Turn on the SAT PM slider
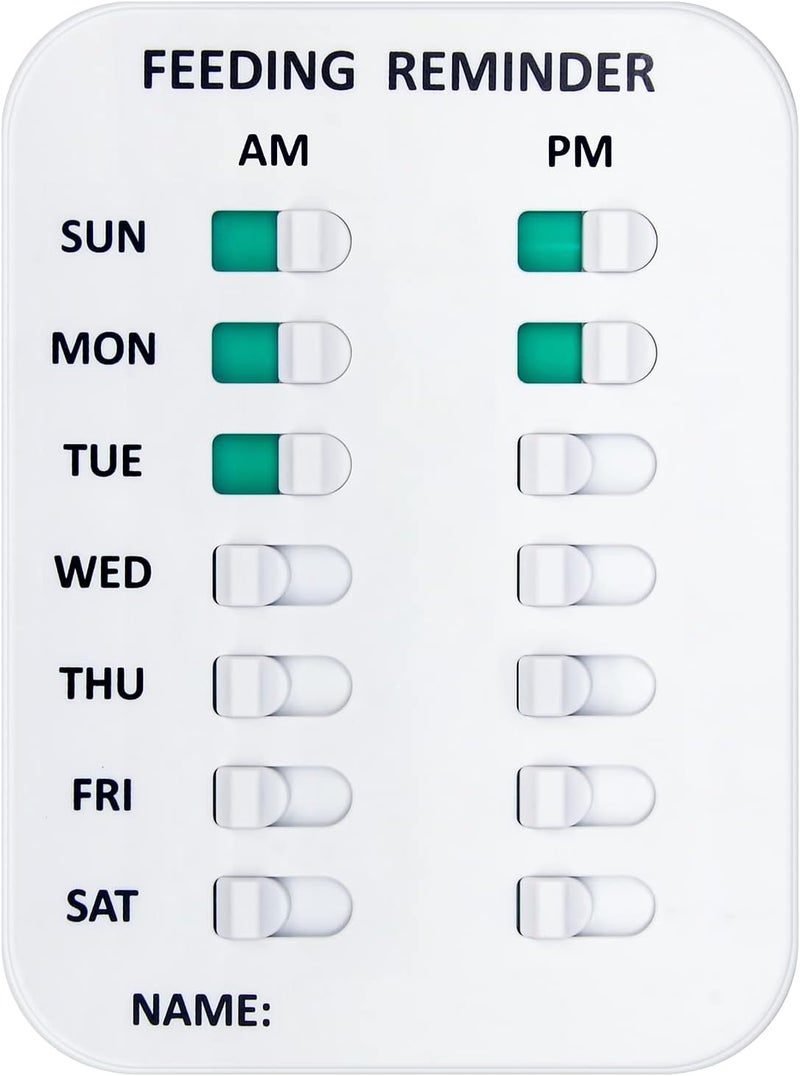Viewport: 800px width, 1076px height. (587, 906)
